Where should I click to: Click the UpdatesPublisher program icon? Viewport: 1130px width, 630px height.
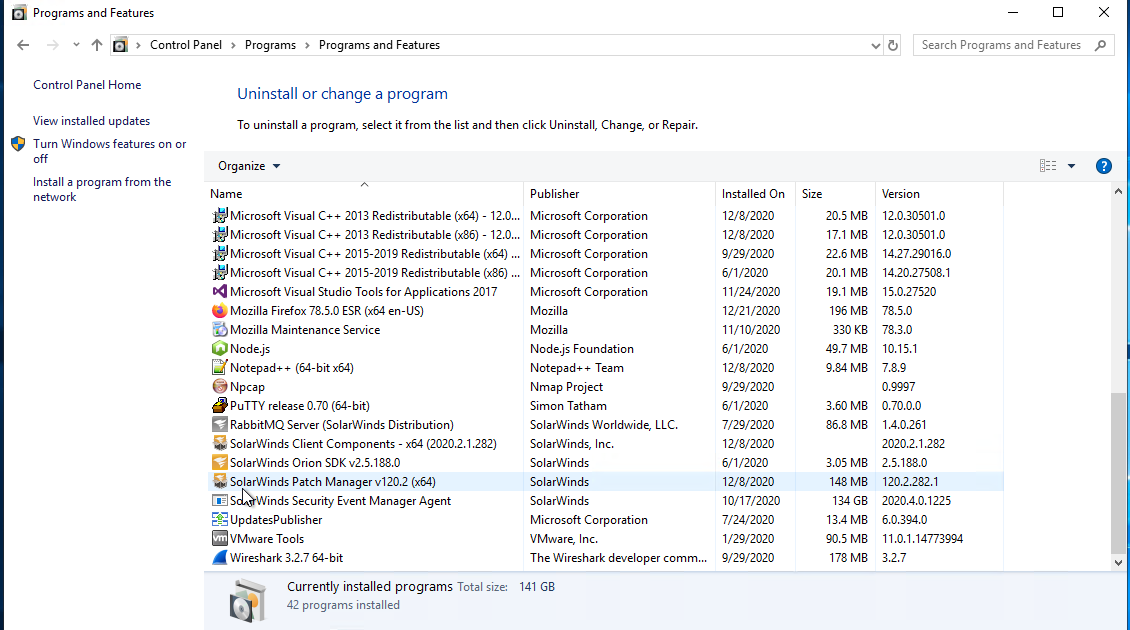click(x=220, y=520)
